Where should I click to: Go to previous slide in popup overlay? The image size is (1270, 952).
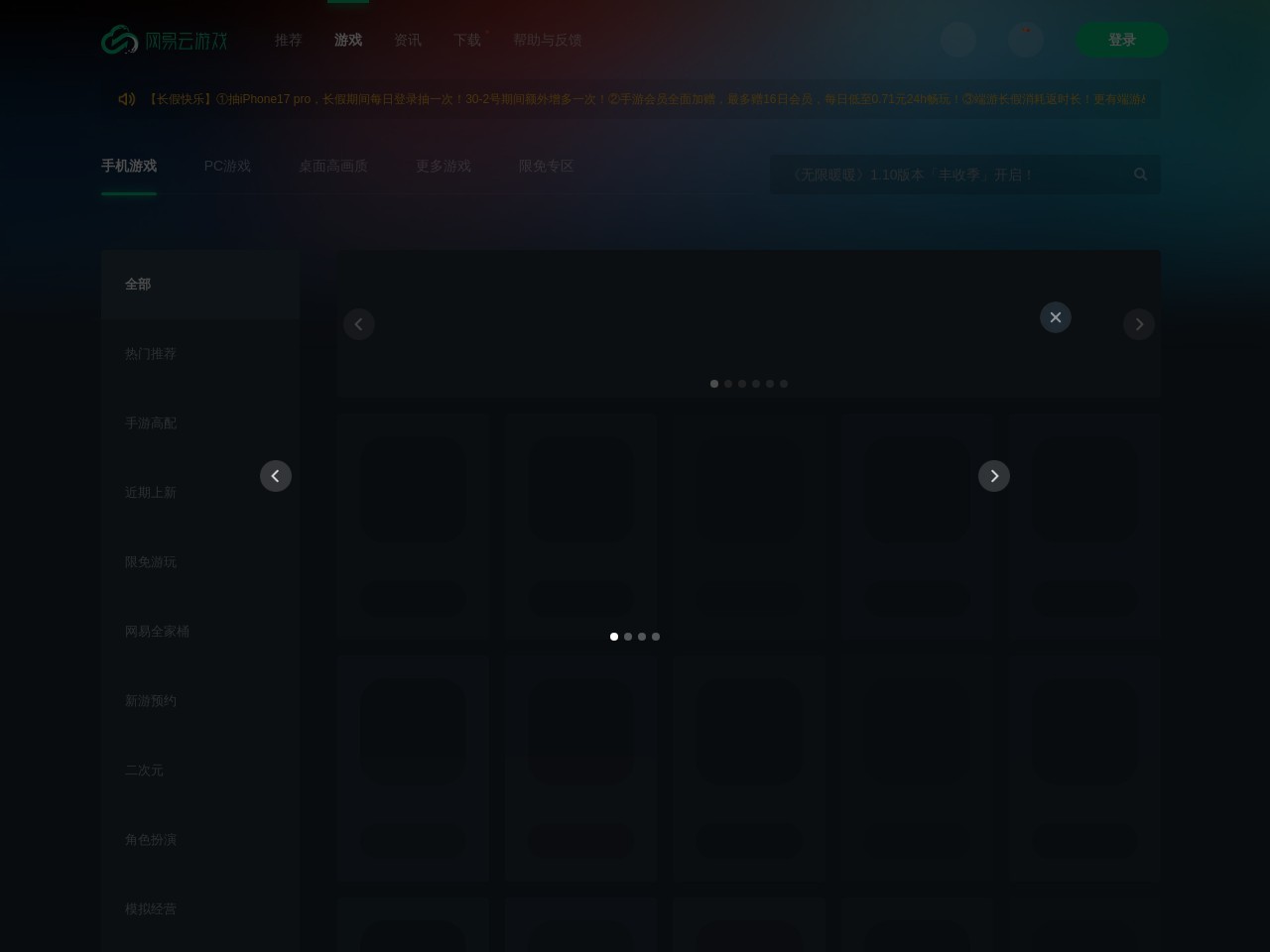click(x=276, y=476)
